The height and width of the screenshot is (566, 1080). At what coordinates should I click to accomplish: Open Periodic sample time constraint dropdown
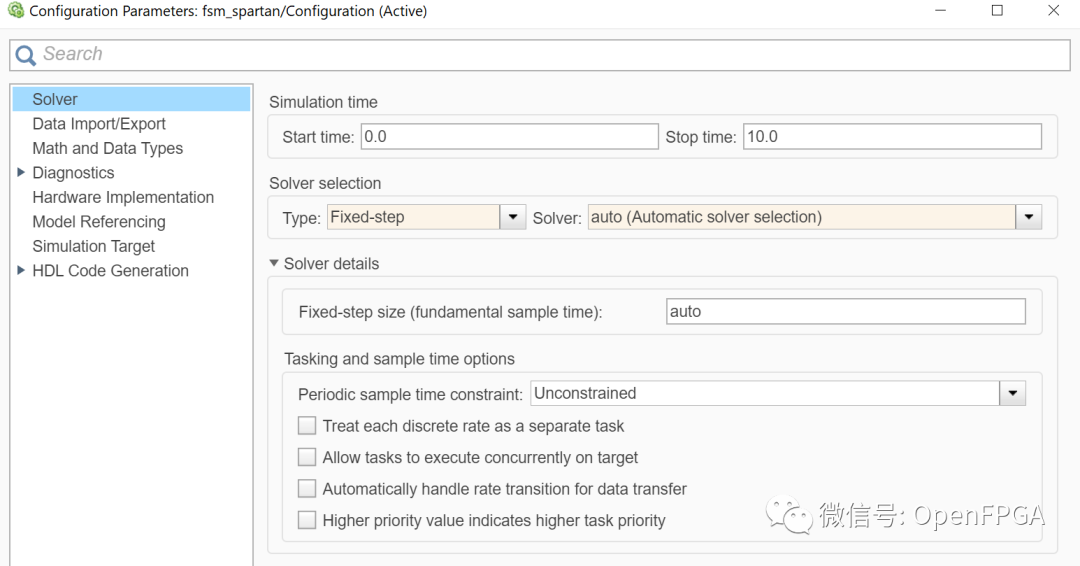(1013, 394)
